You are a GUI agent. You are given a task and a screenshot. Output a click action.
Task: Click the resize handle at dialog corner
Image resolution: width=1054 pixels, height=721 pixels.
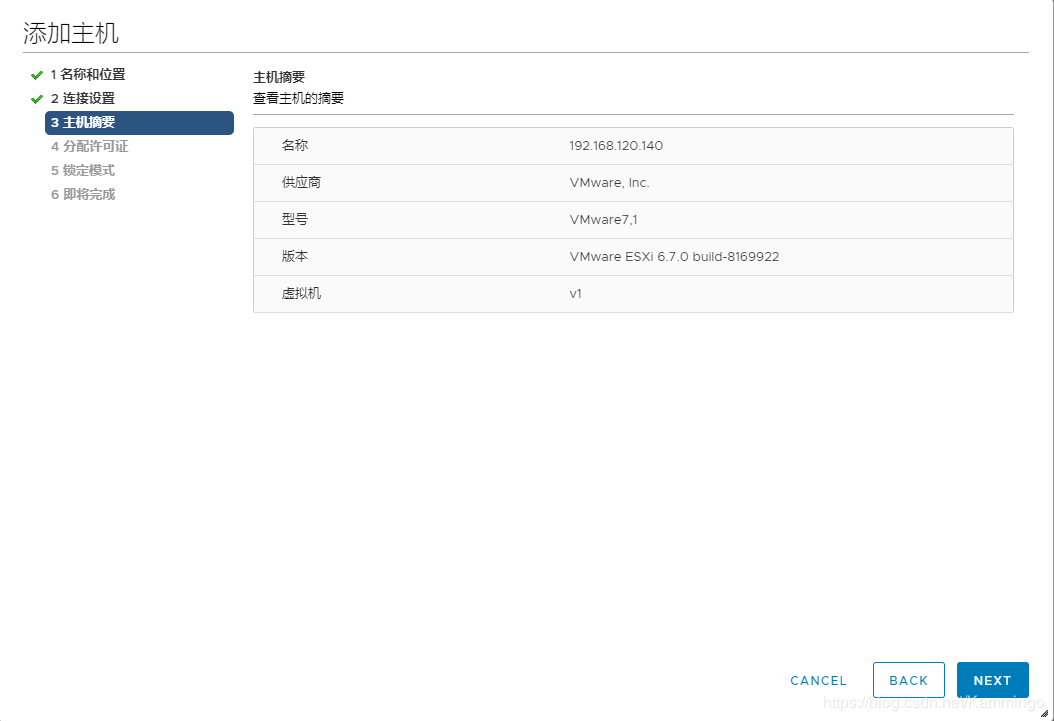[x=1044, y=712]
